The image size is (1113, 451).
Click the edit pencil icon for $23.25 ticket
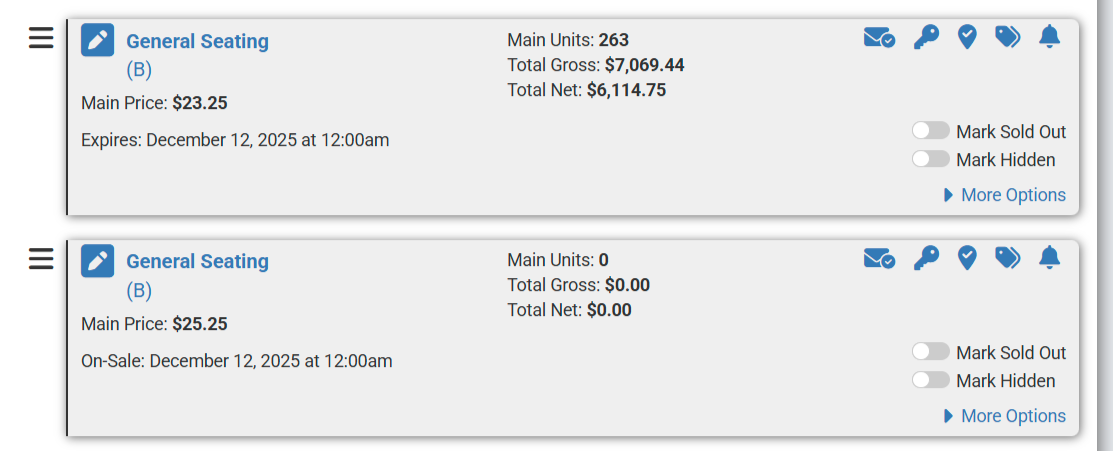97,40
